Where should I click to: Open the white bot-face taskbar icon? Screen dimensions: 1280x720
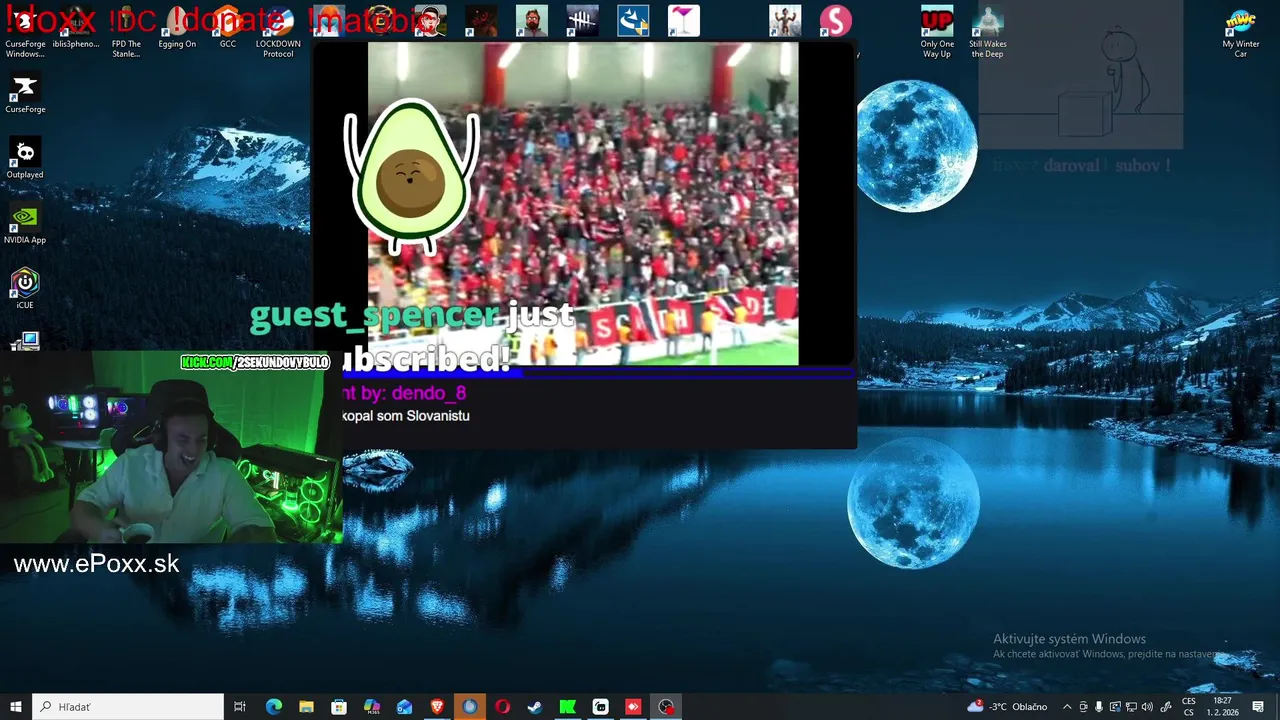600,707
